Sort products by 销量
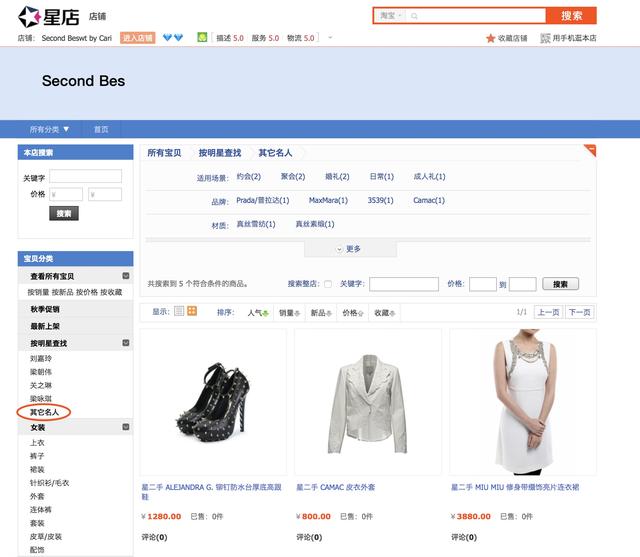The width and height of the screenshot is (640, 557). tap(289, 313)
